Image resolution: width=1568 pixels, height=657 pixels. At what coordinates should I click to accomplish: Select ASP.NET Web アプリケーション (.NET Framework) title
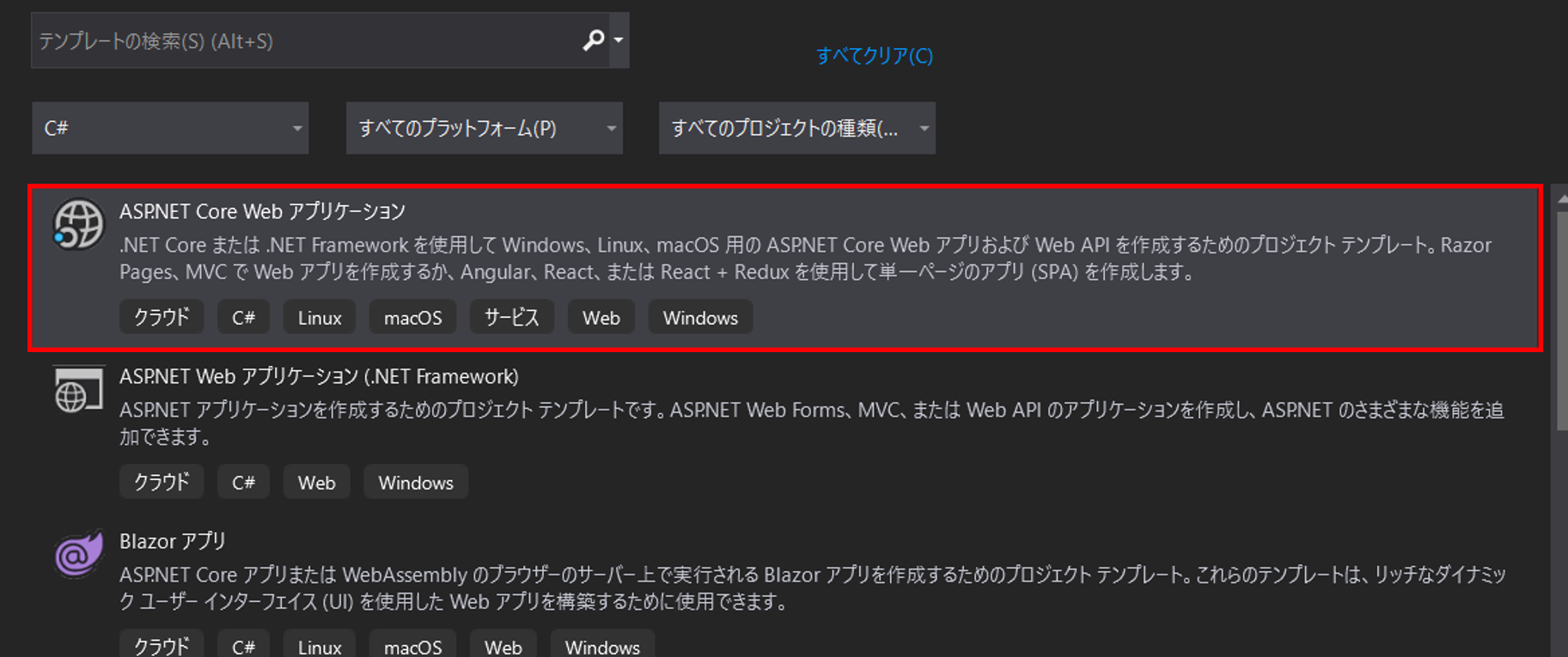[x=319, y=376]
